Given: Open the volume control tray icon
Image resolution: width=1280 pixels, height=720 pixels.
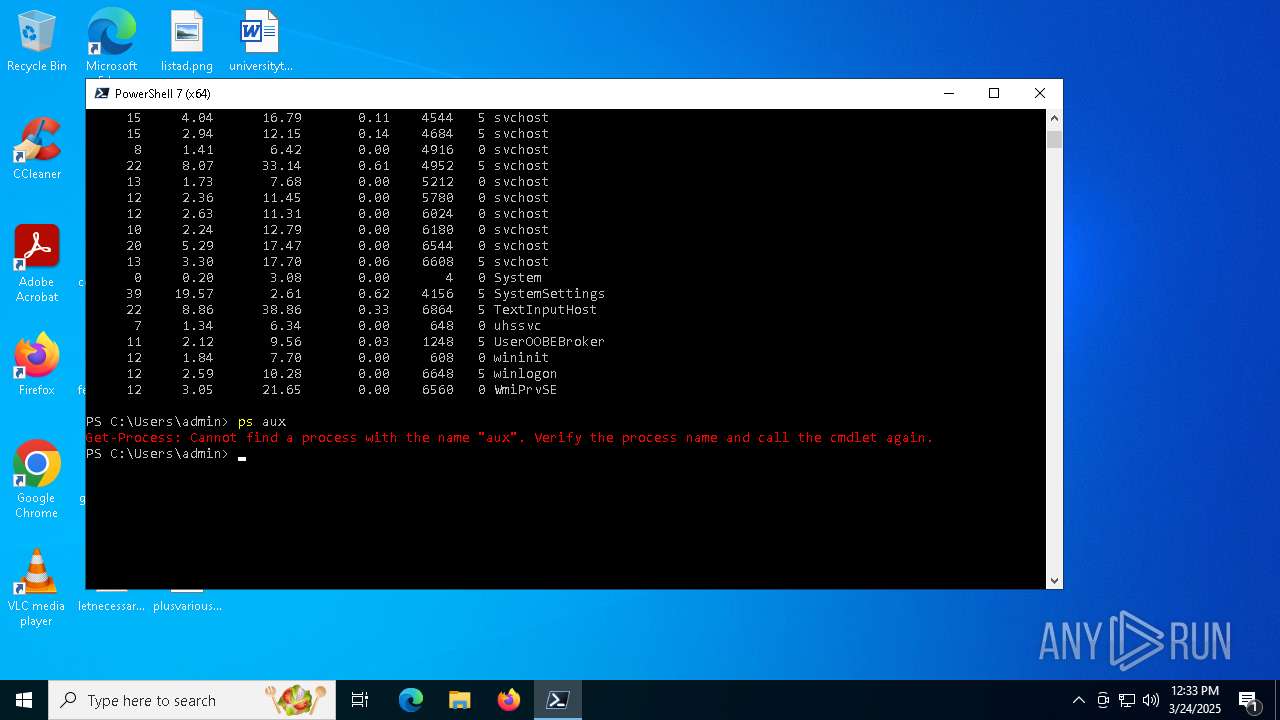Looking at the screenshot, I should [1151, 700].
